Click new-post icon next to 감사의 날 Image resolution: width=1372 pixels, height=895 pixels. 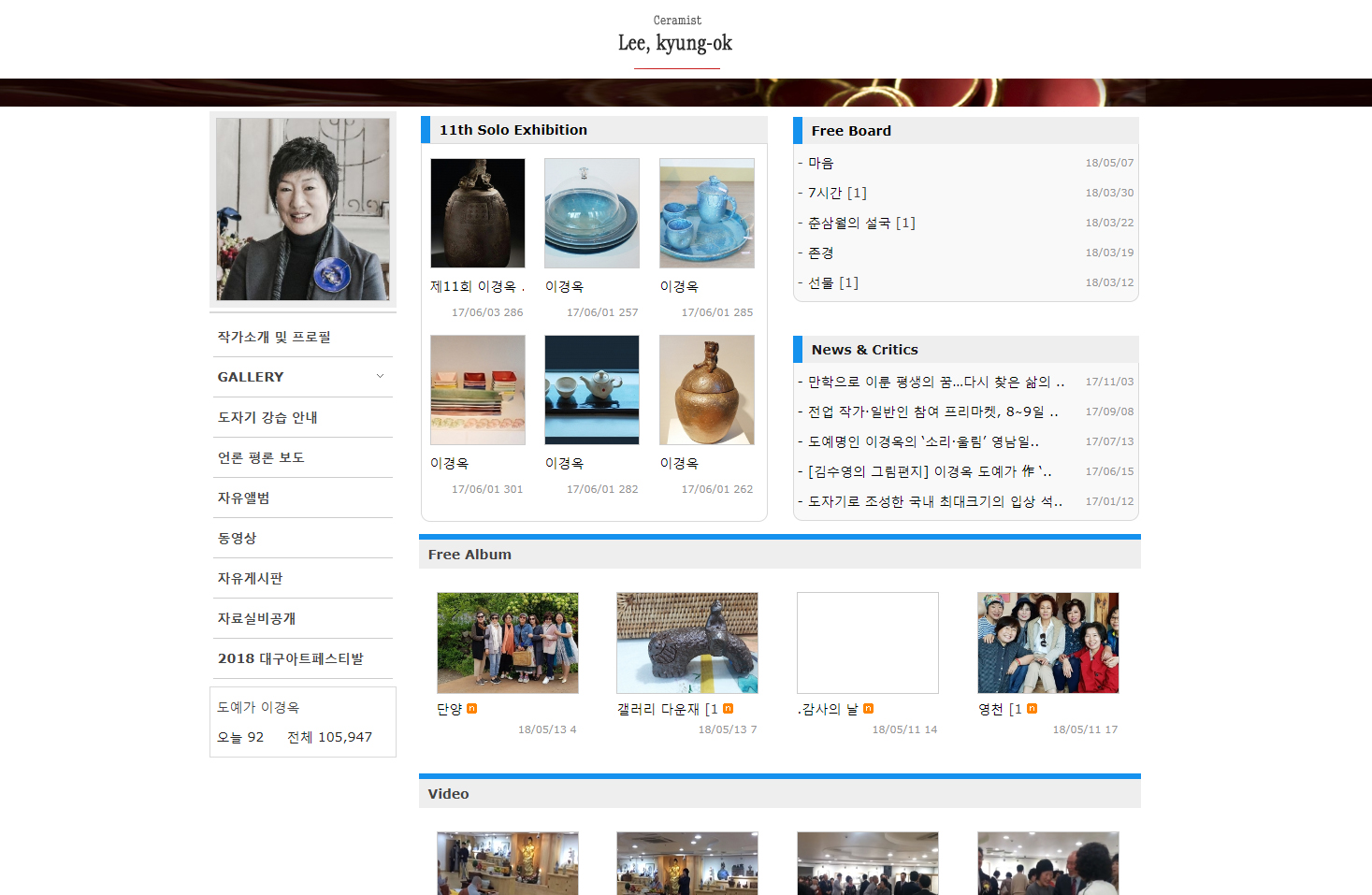click(869, 709)
